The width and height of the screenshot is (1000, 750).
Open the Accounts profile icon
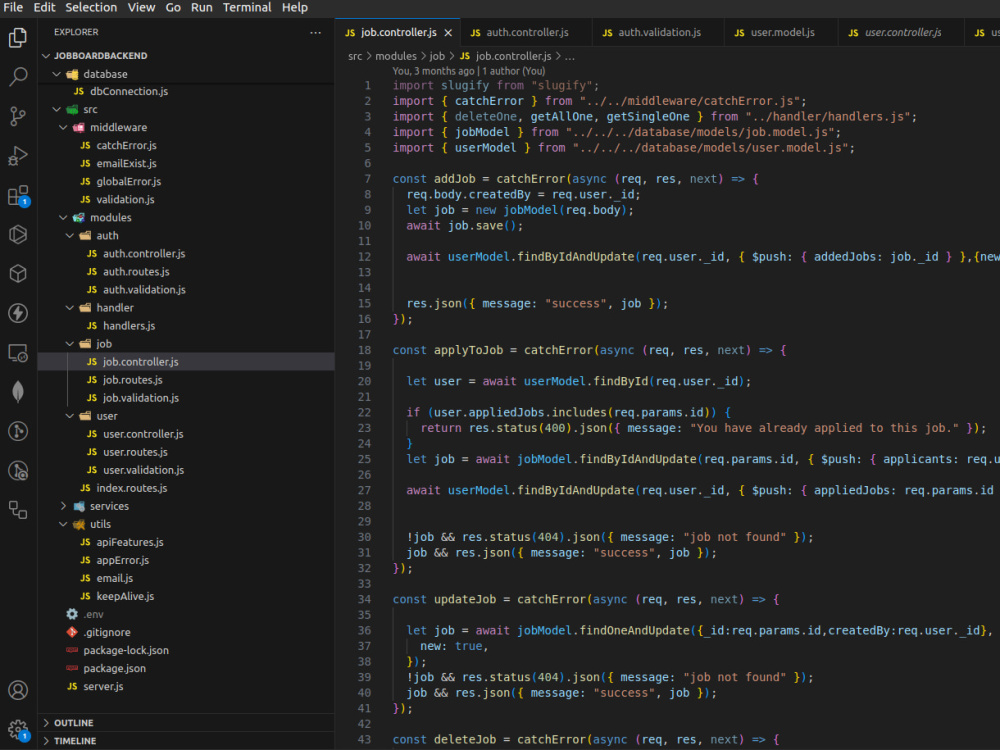pos(18,690)
